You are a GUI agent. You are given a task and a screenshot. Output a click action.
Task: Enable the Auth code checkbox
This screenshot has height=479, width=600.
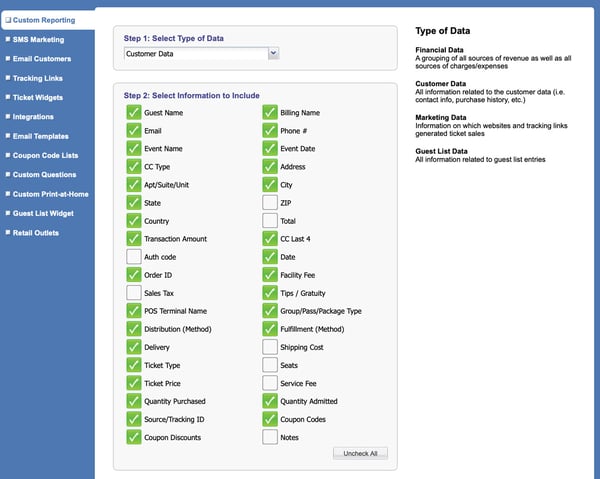tap(134, 257)
